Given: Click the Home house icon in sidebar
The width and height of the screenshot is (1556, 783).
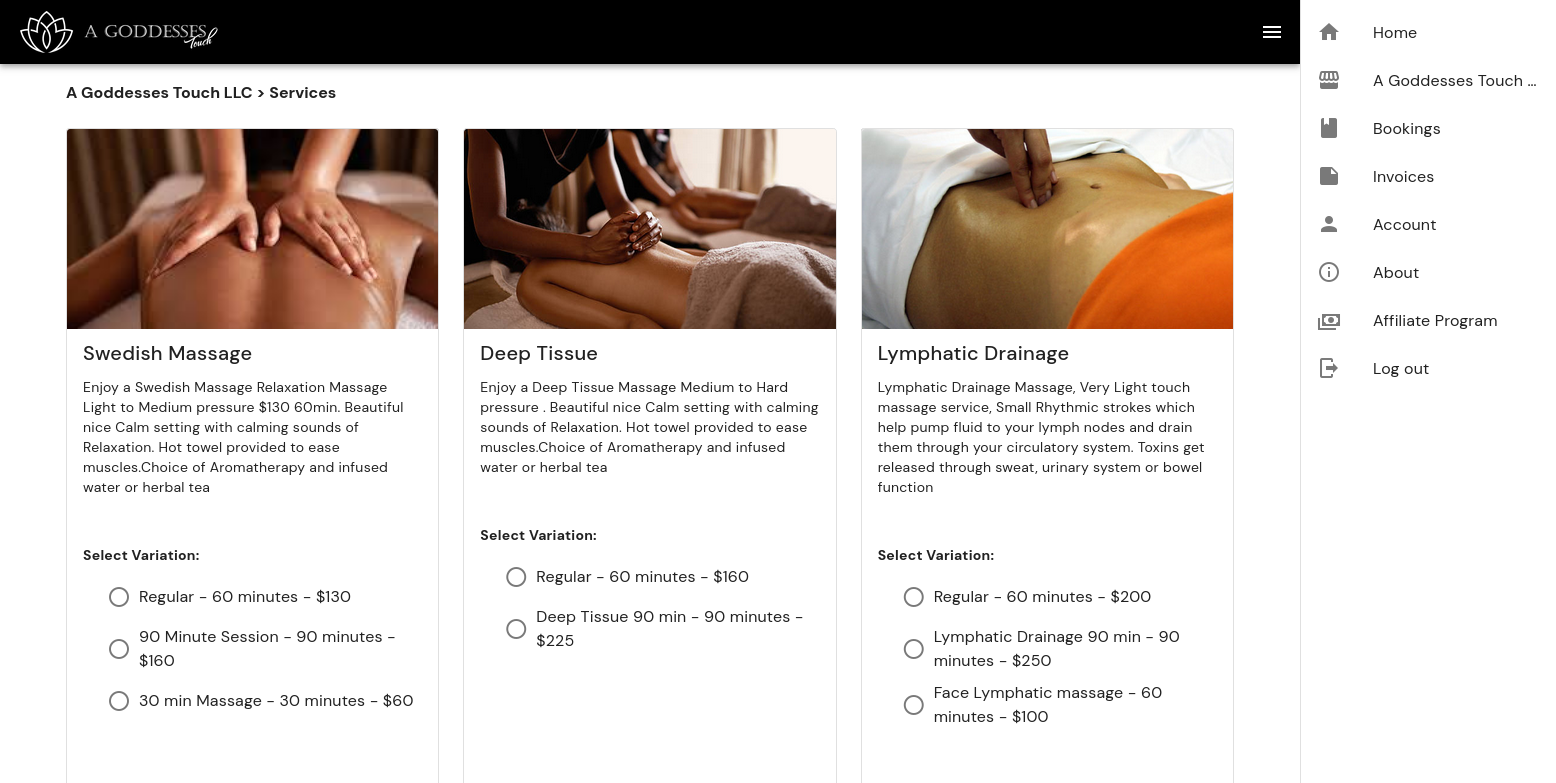Looking at the screenshot, I should 1329,32.
